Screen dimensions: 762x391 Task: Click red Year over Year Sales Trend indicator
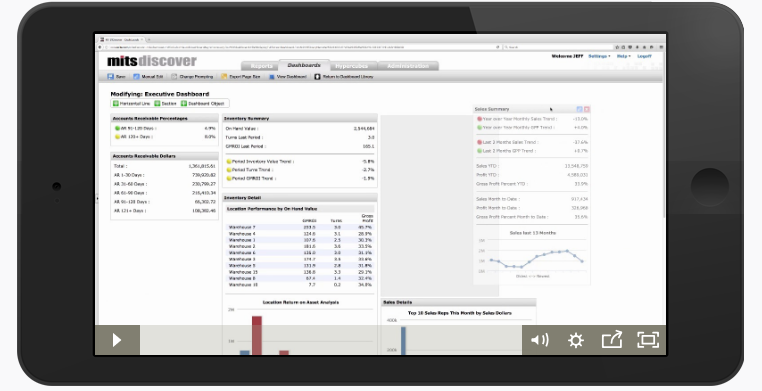[x=480, y=119]
